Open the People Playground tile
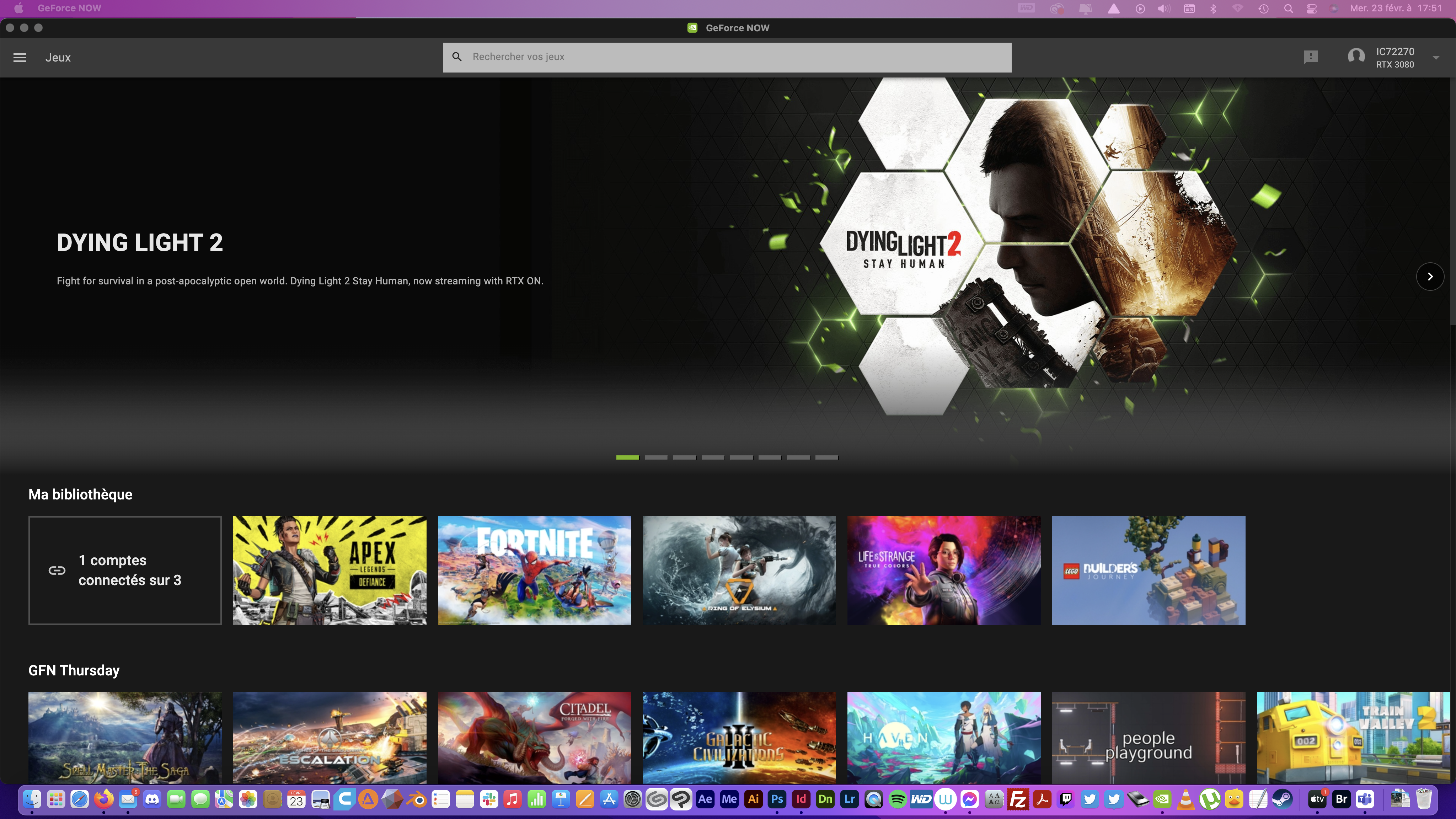Image resolution: width=1456 pixels, height=819 pixels. point(1148,738)
